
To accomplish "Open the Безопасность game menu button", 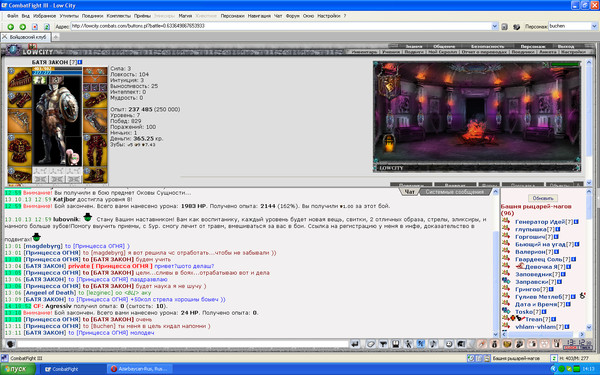I will click(488, 47).
